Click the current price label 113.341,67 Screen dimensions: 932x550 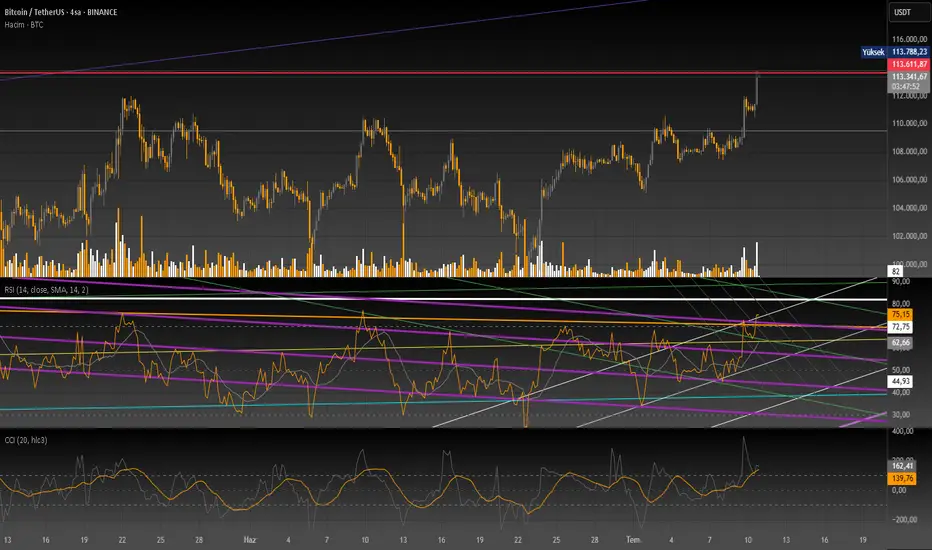[909, 77]
